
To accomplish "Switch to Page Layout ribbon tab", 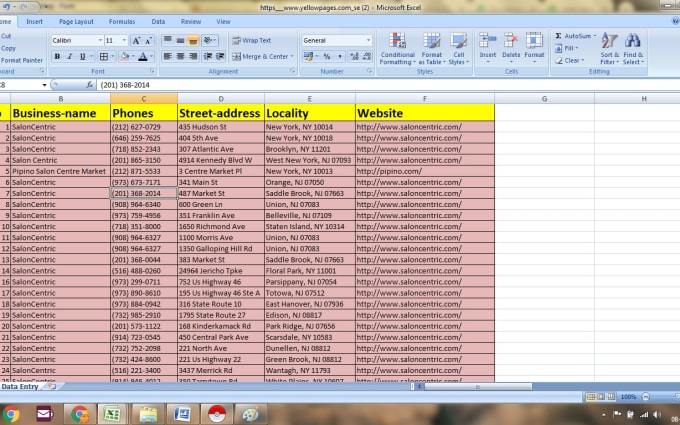I will tap(76, 21).
